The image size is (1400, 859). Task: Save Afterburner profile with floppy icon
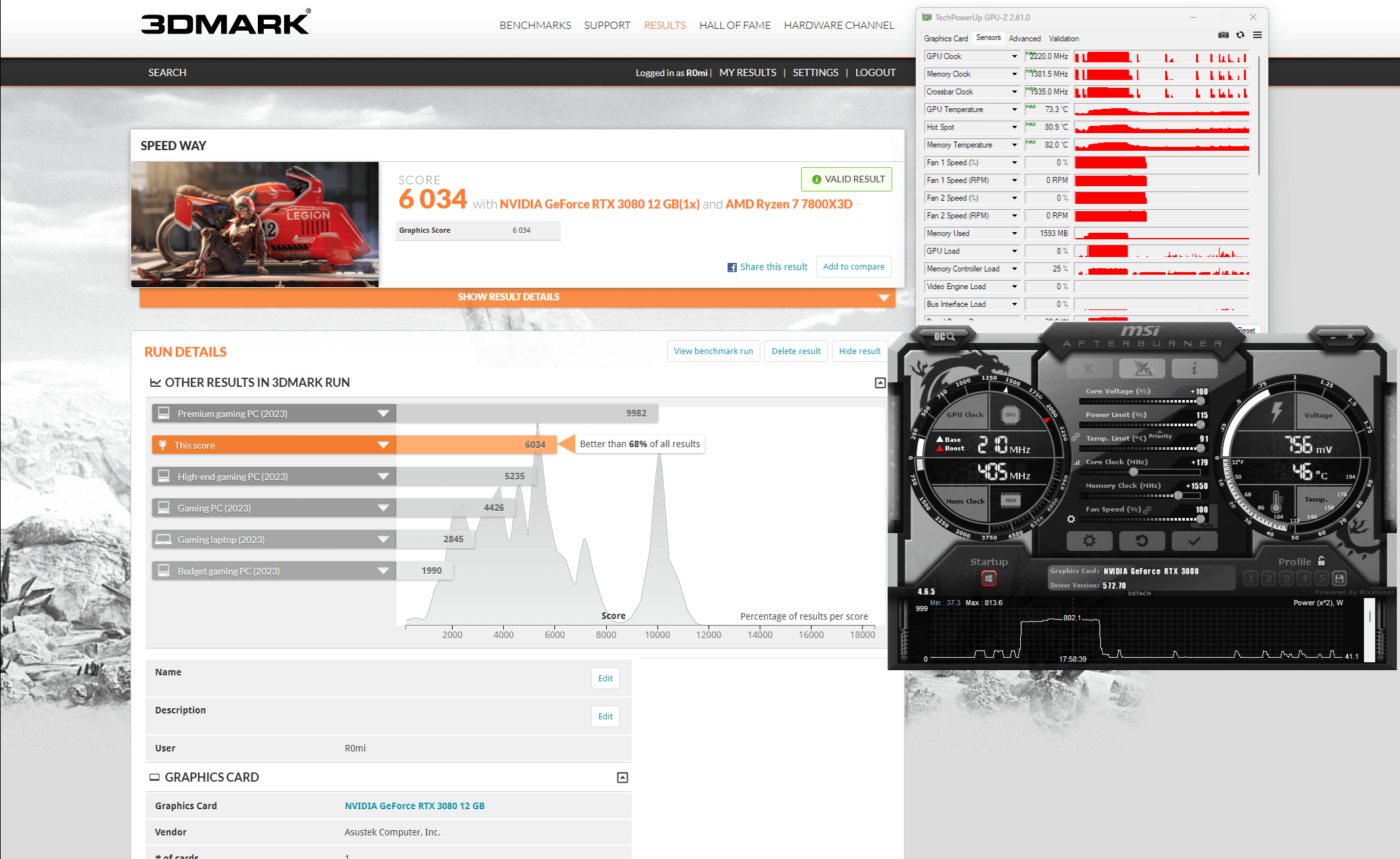tap(1340, 578)
